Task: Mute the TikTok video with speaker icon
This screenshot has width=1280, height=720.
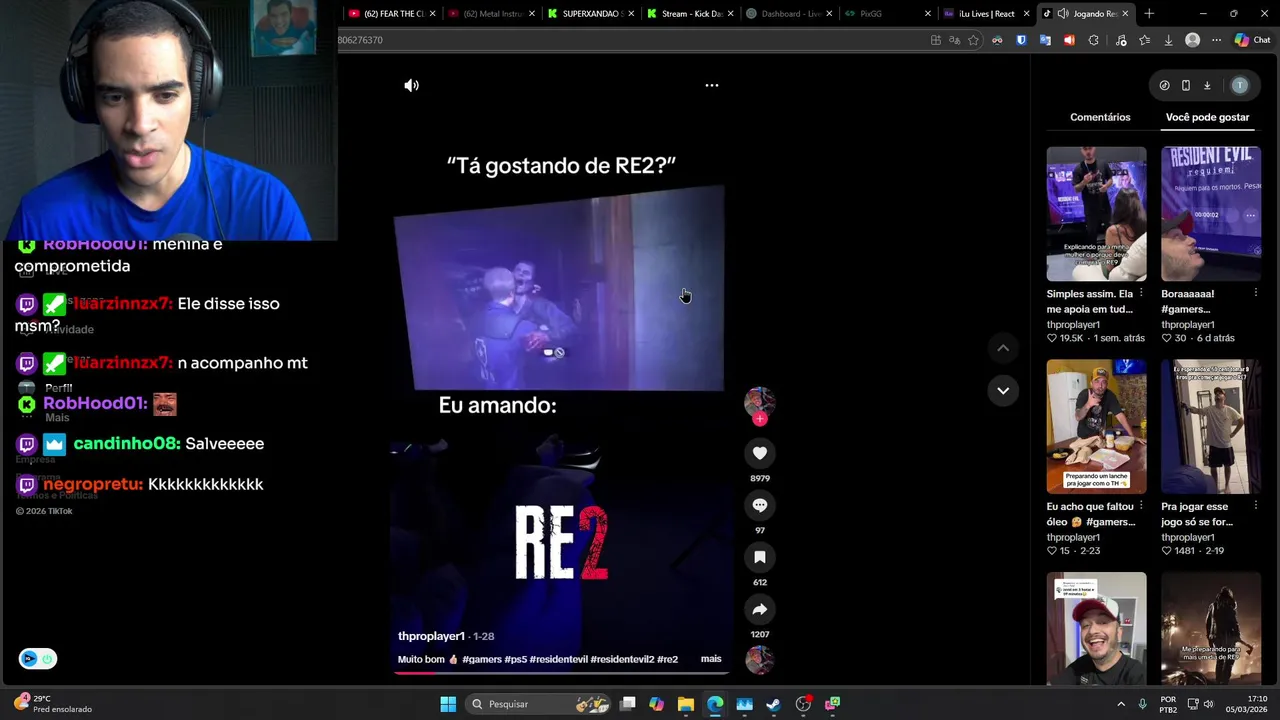Action: pyautogui.click(x=411, y=85)
